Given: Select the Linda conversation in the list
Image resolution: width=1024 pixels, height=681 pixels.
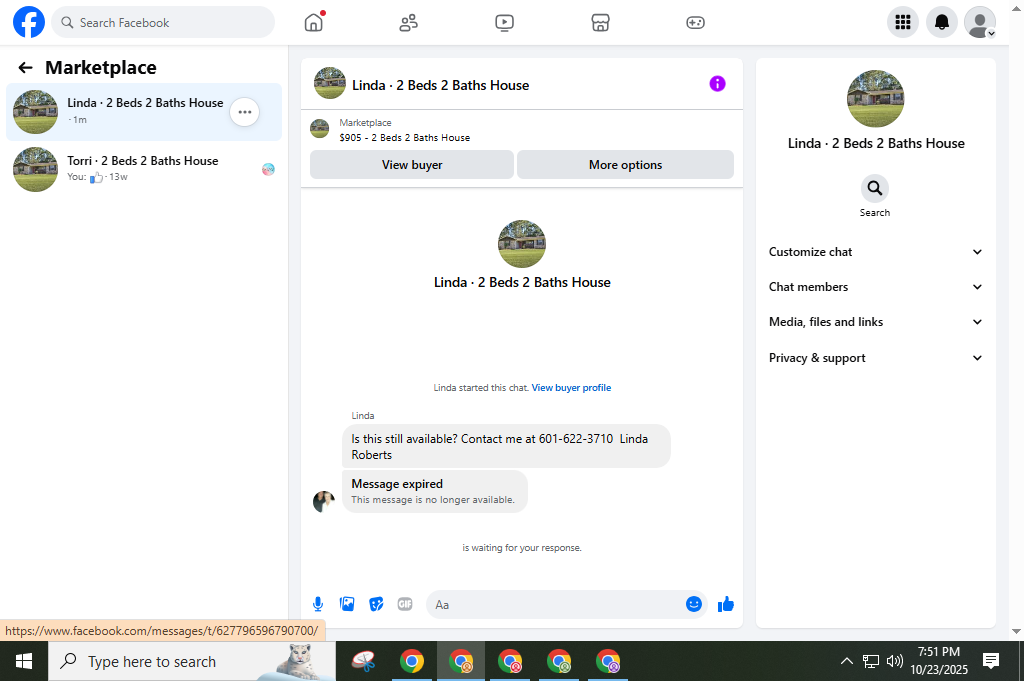Looking at the screenshot, I should 144,112.
